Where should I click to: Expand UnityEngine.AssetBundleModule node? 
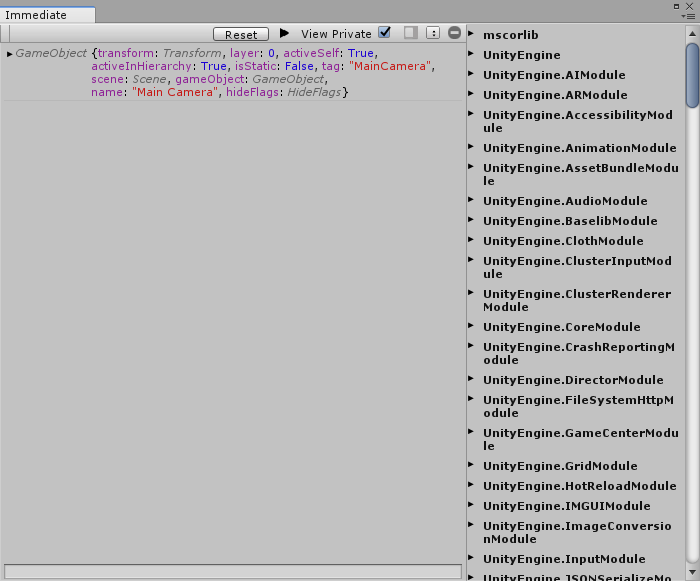pyautogui.click(x=471, y=167)
